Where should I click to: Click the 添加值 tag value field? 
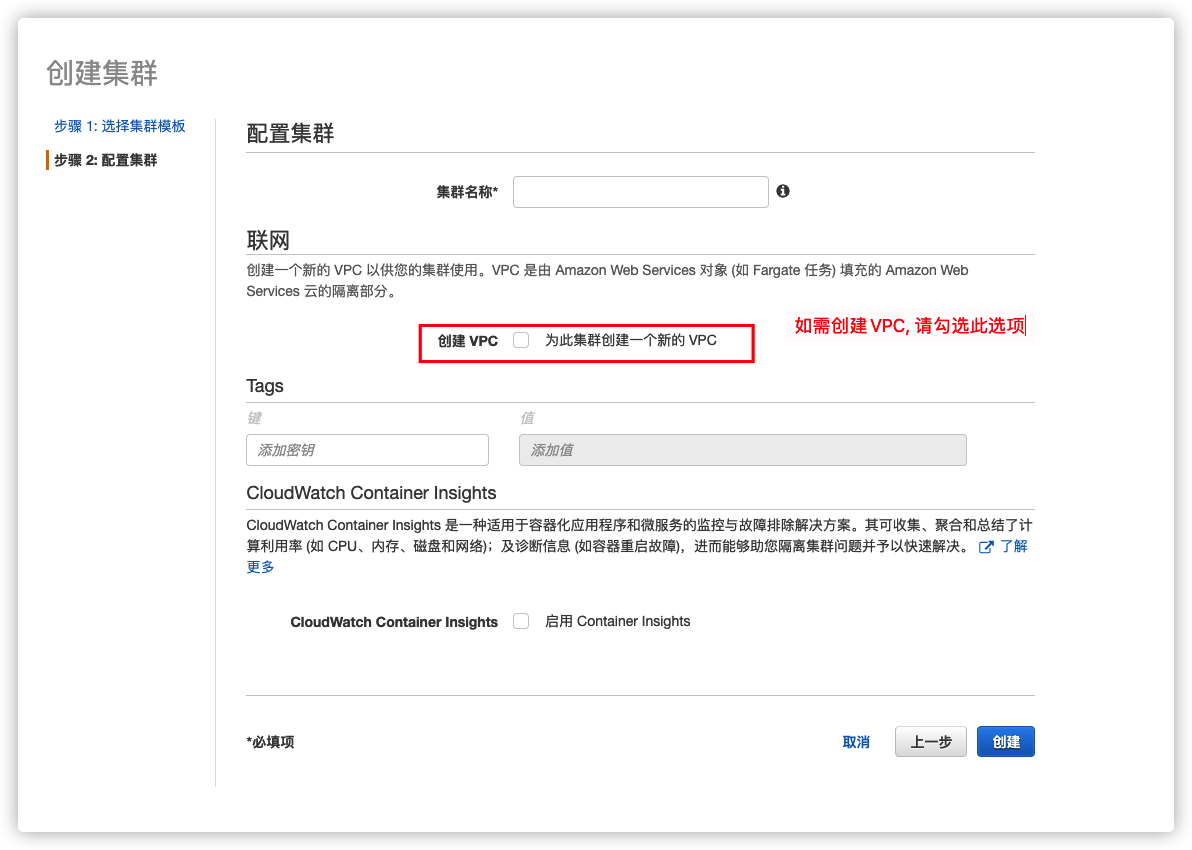tap(742, 450)
